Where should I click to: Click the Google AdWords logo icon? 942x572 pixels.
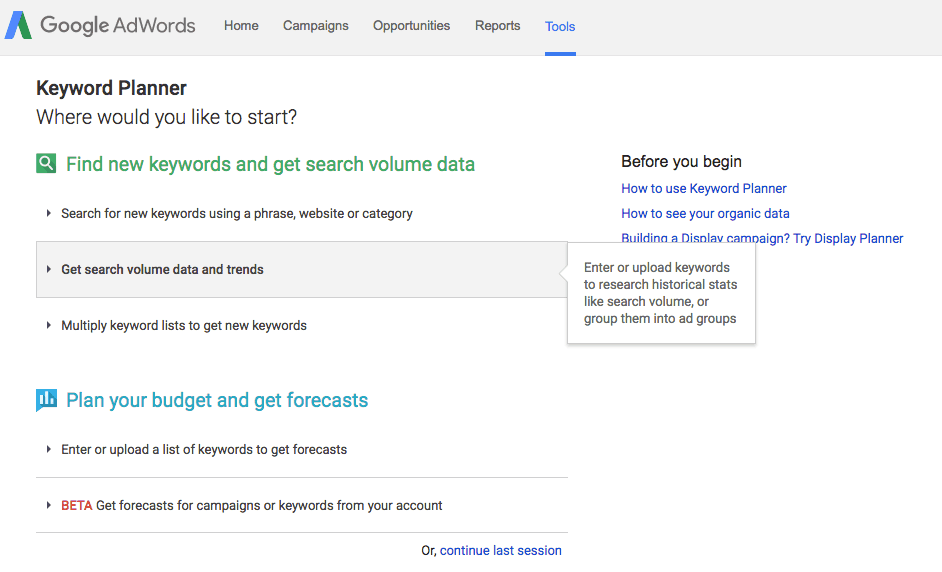(x=18, y=25)
